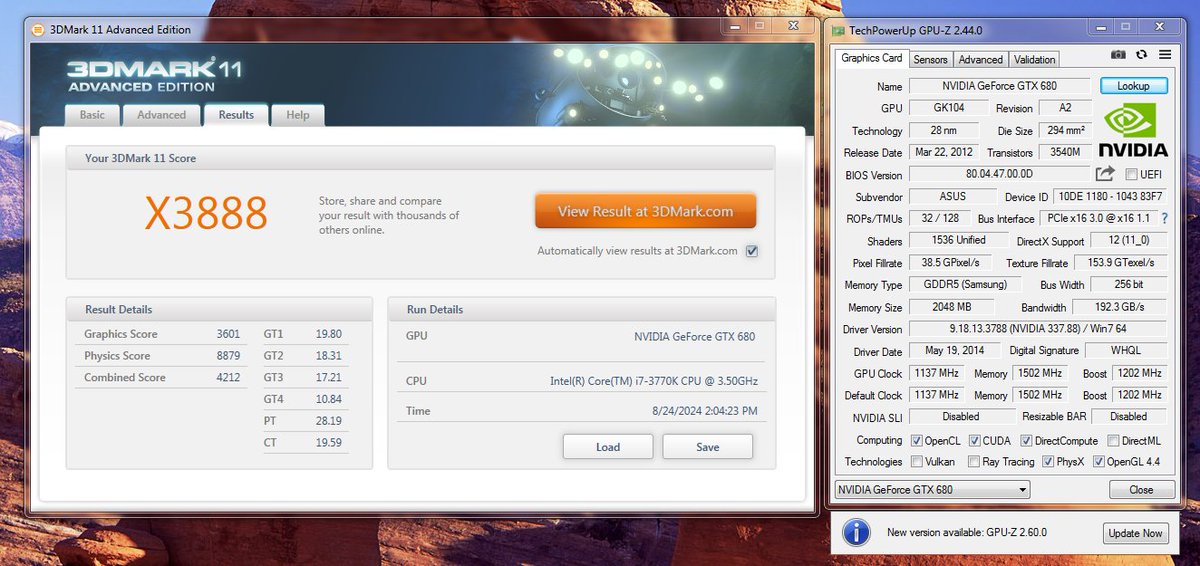The image size is (1200, 566).
Task: Toggle the OpenCL checkbox
Action: pyautogui.click(x=916, y=441)
